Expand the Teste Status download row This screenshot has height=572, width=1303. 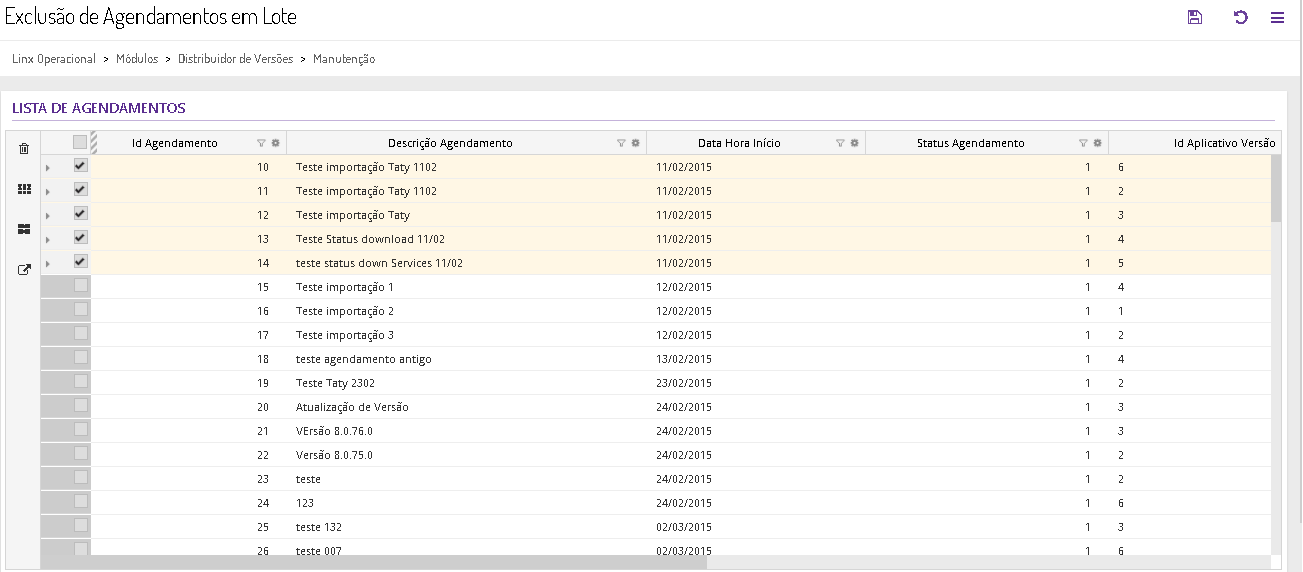point(47,239)
